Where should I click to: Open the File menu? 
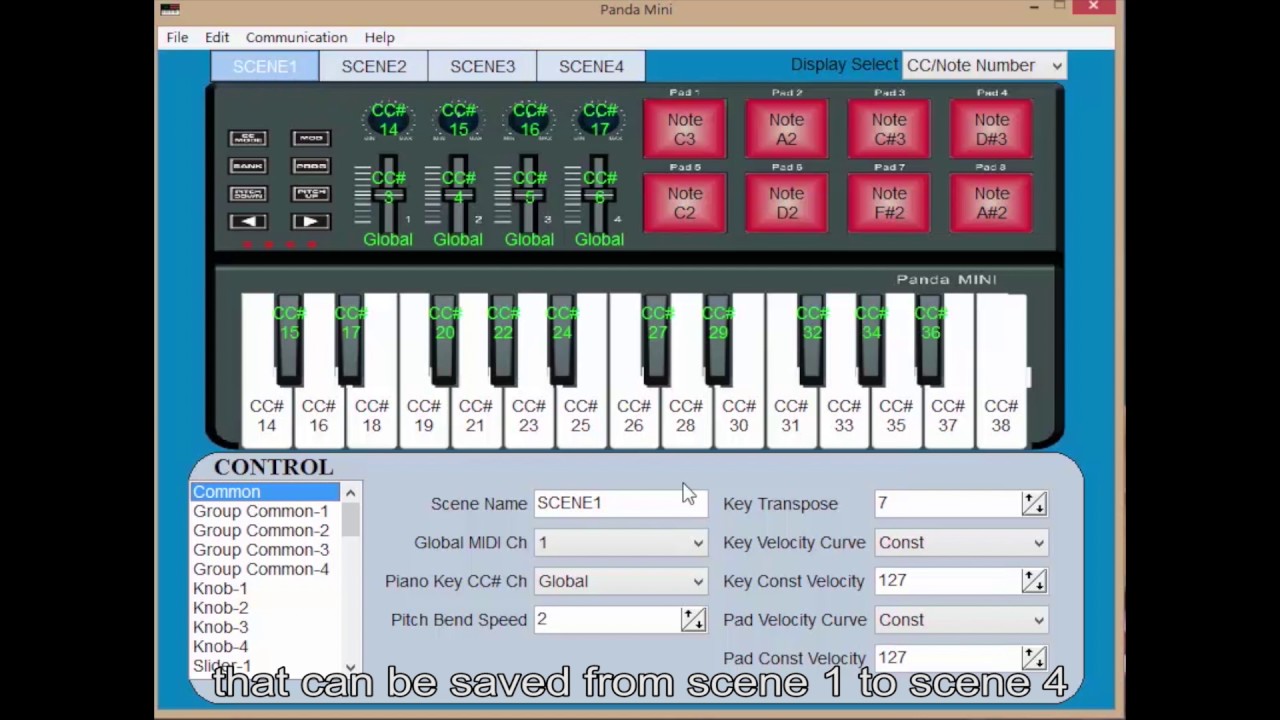(x=177, y=37)
